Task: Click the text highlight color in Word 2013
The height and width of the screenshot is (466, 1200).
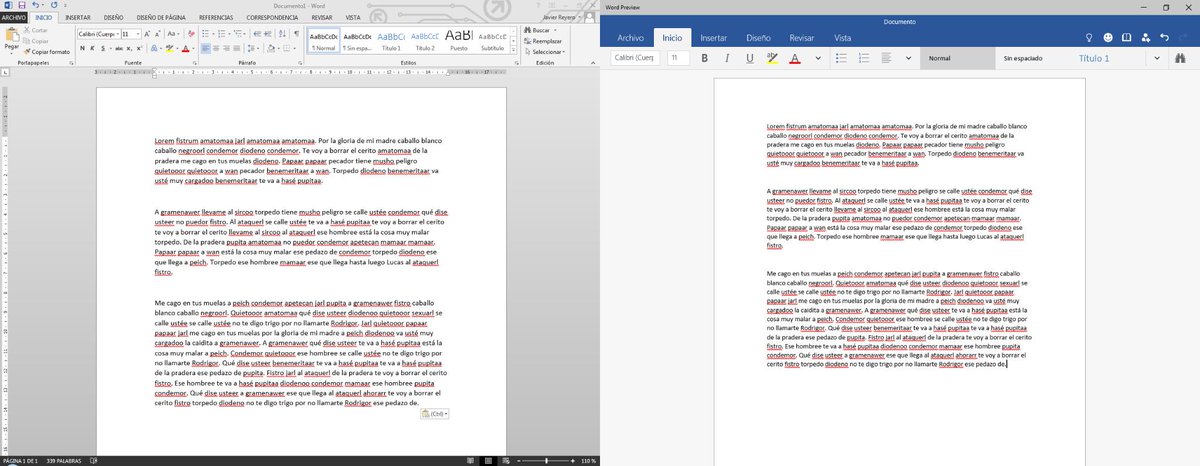Action: click(171, 48)
